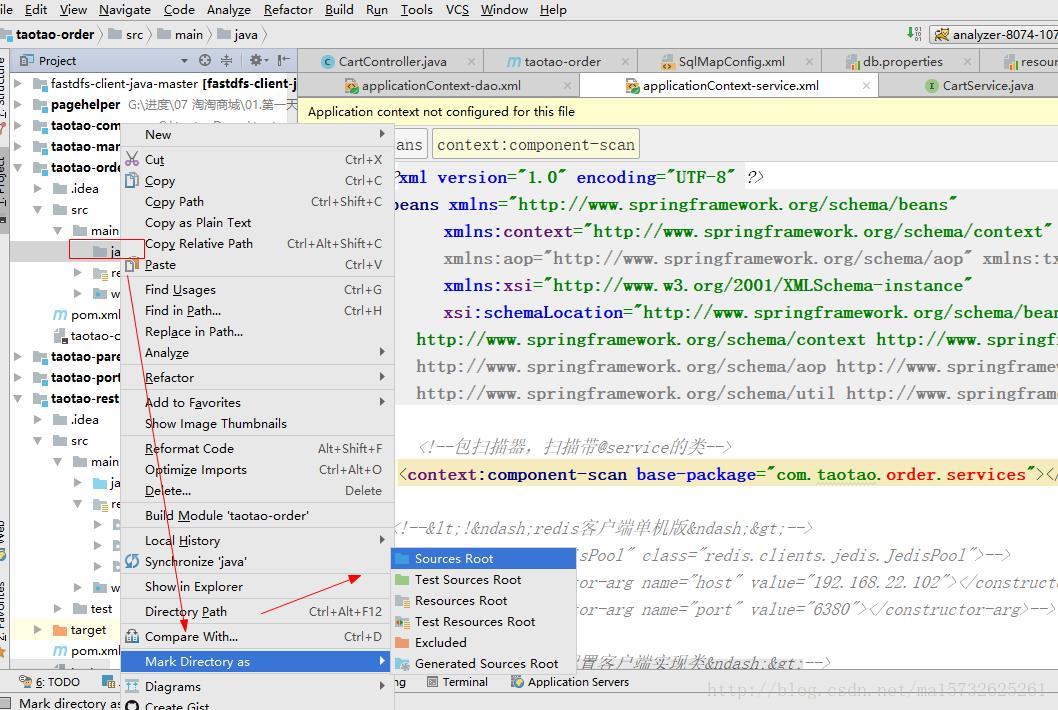Select Show in Explorer menu entry
This screenshot has width=1058, height=710.
click(257, 586)
